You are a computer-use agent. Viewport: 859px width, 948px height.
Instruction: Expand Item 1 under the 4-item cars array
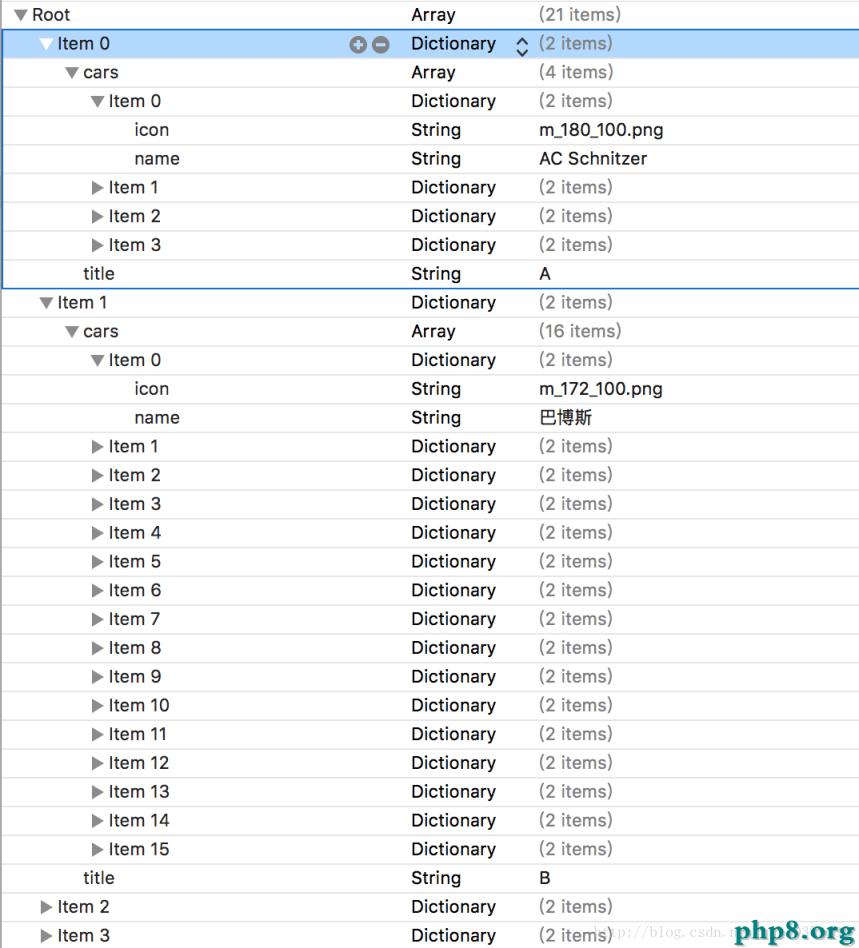(97, 188)
